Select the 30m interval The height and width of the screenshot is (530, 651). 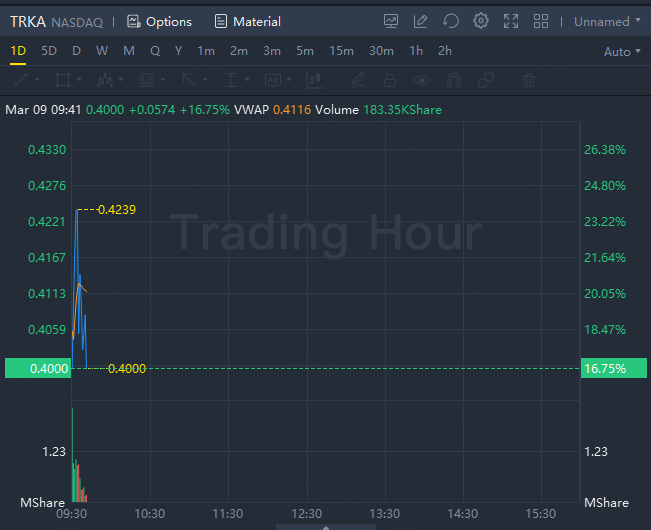tap(381, 51)
